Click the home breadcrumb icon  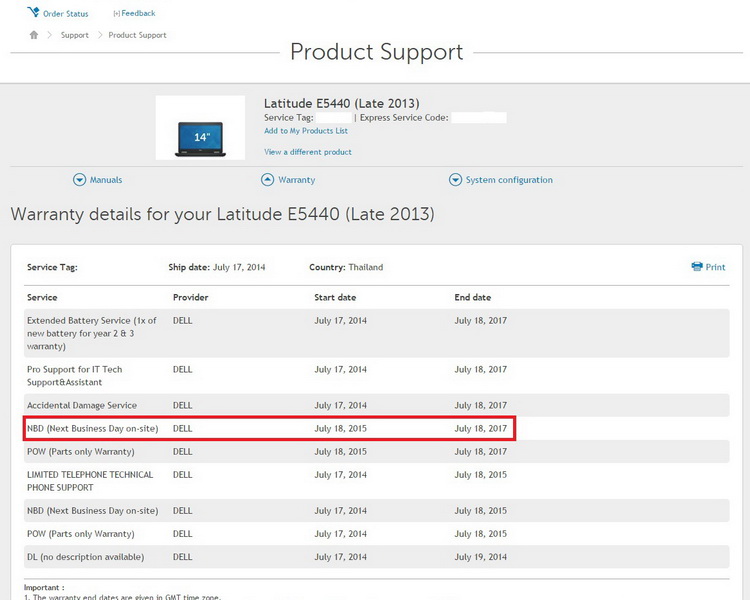(x=33, y=35)
